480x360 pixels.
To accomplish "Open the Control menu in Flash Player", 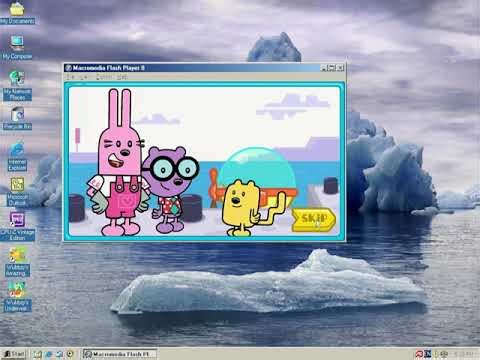I will tap(104, 77).
